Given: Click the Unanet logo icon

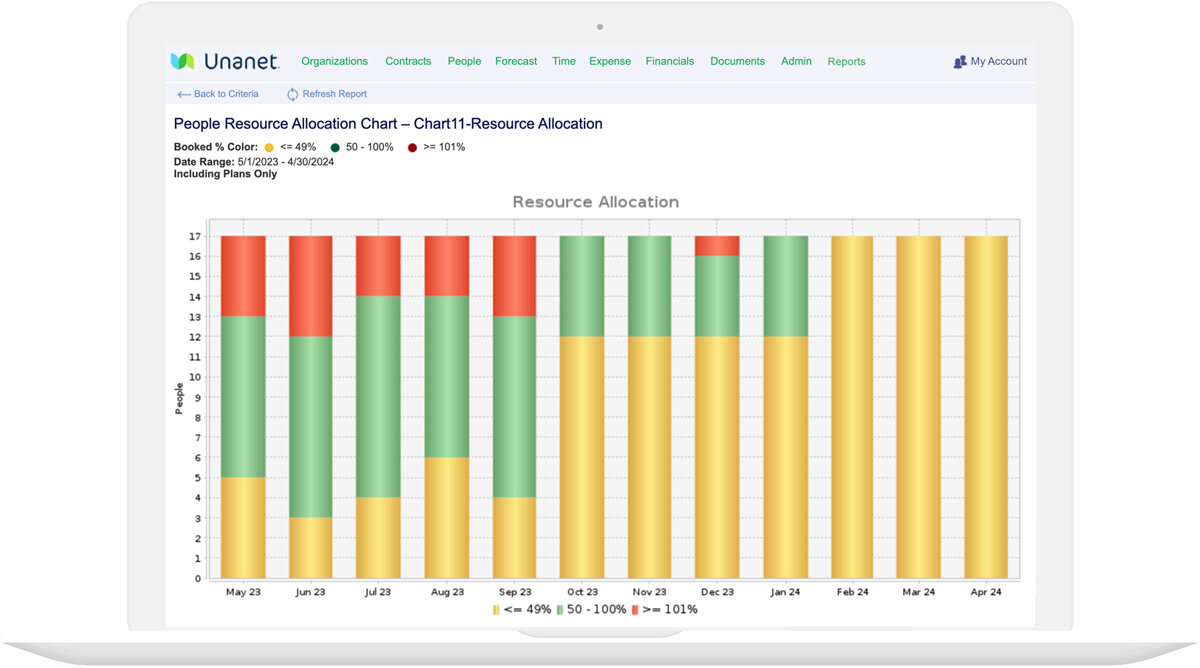Looking at the screenshot, I should click(182, 61).
